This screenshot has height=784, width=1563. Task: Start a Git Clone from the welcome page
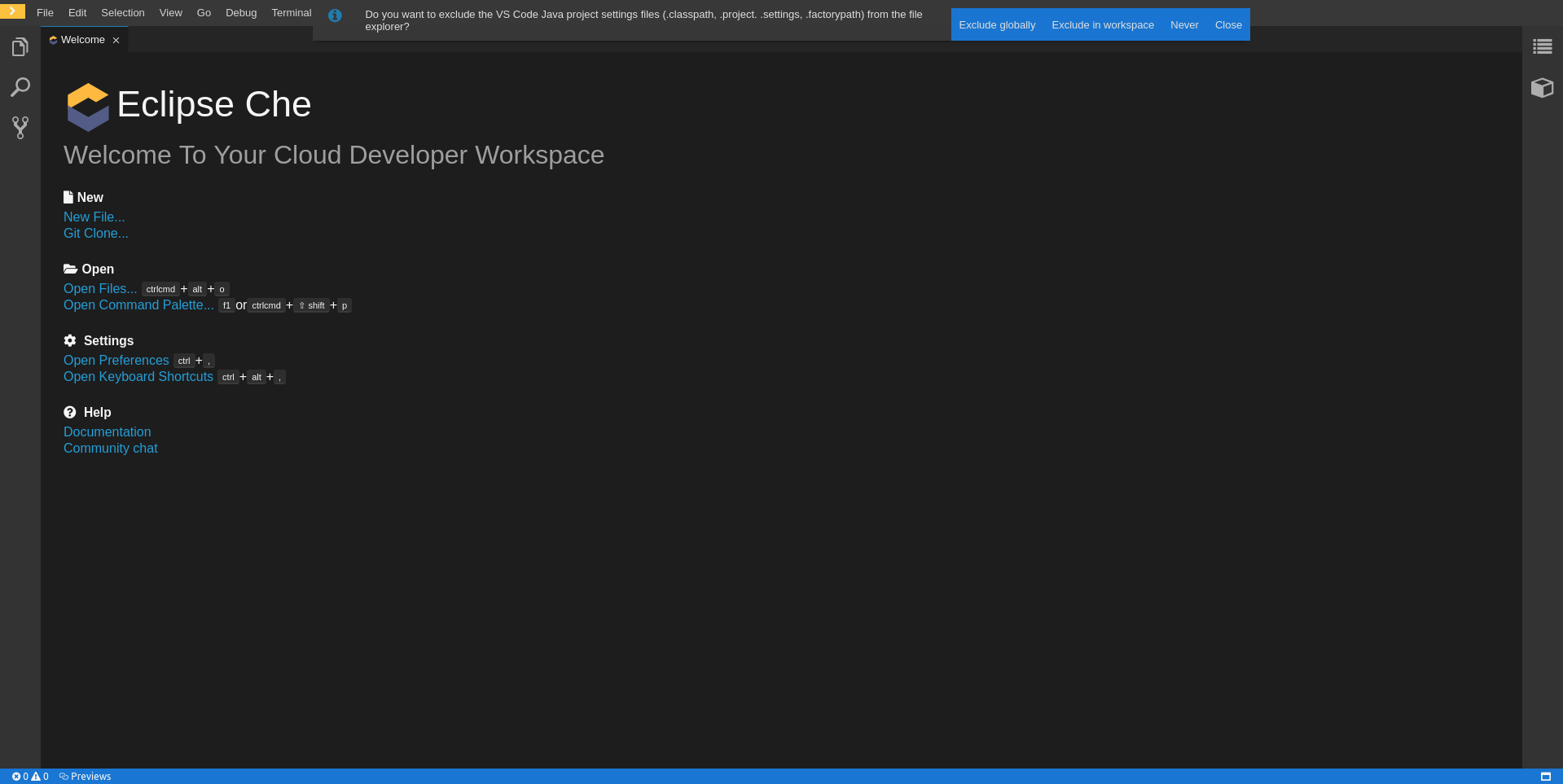[95, 233]
